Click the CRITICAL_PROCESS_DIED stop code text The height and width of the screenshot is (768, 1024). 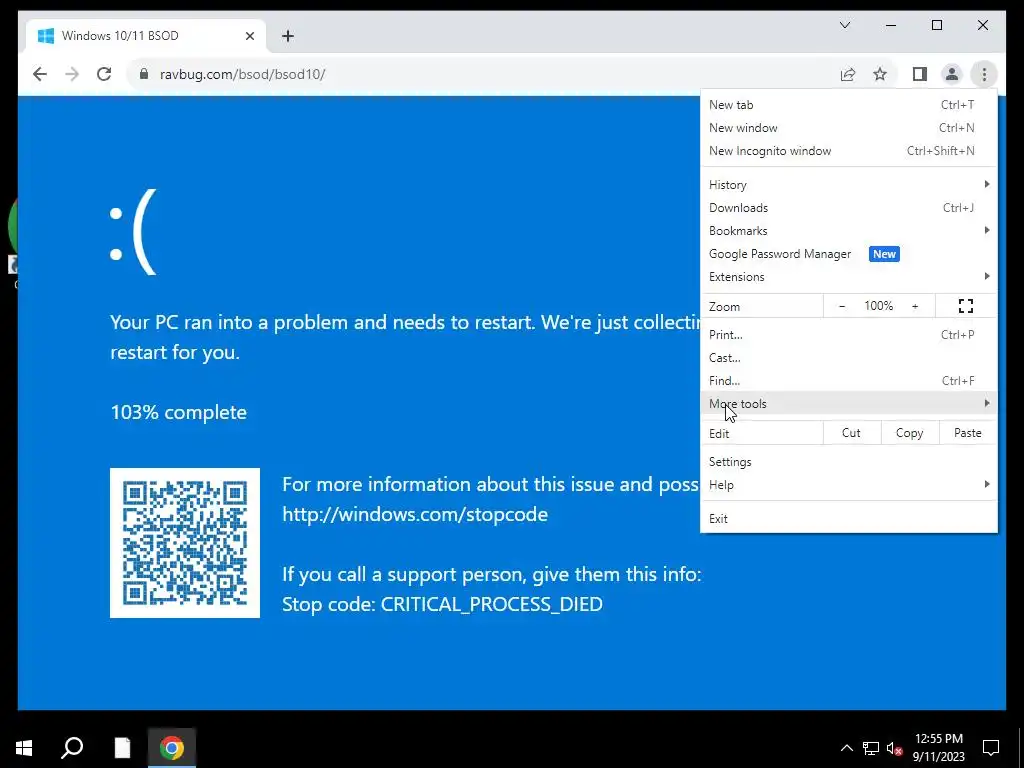click(491, 604)
